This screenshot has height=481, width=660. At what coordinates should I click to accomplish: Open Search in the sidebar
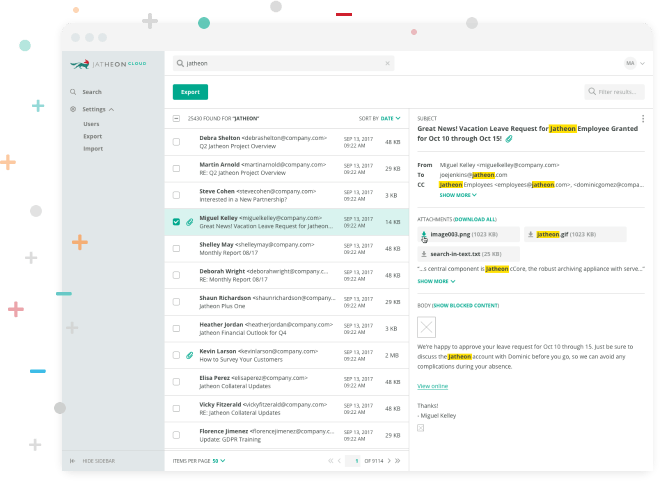[x=92, y=92]
